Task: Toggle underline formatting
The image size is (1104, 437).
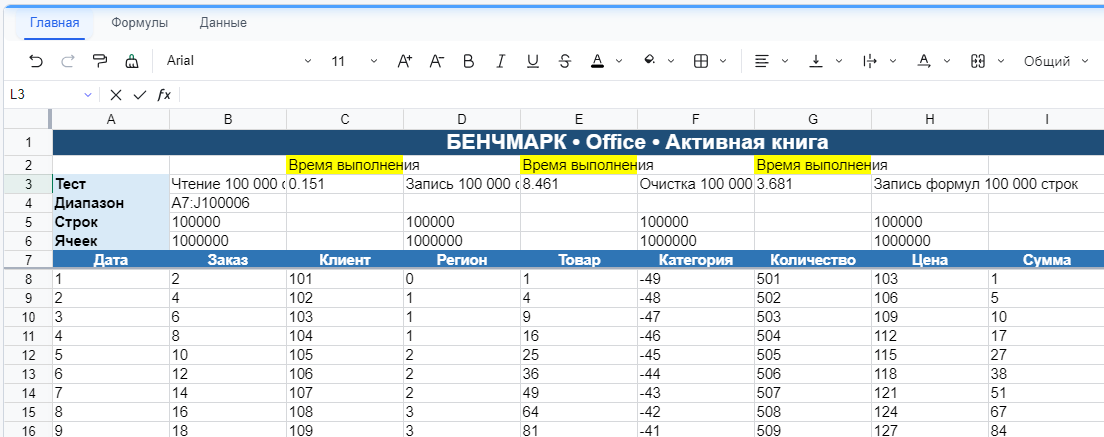Action: point(532,61)
